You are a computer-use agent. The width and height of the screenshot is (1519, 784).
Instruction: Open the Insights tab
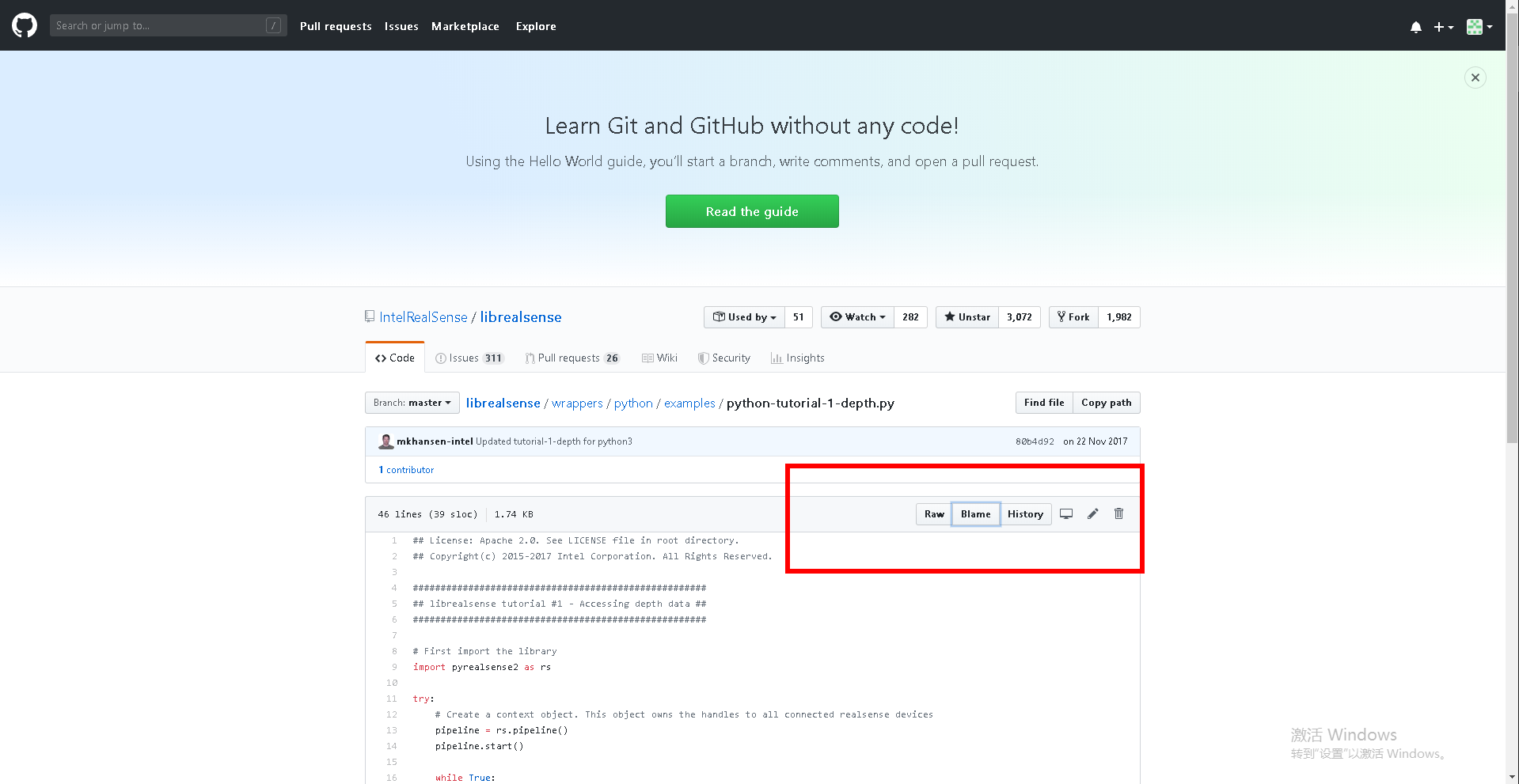coord(798,358)
